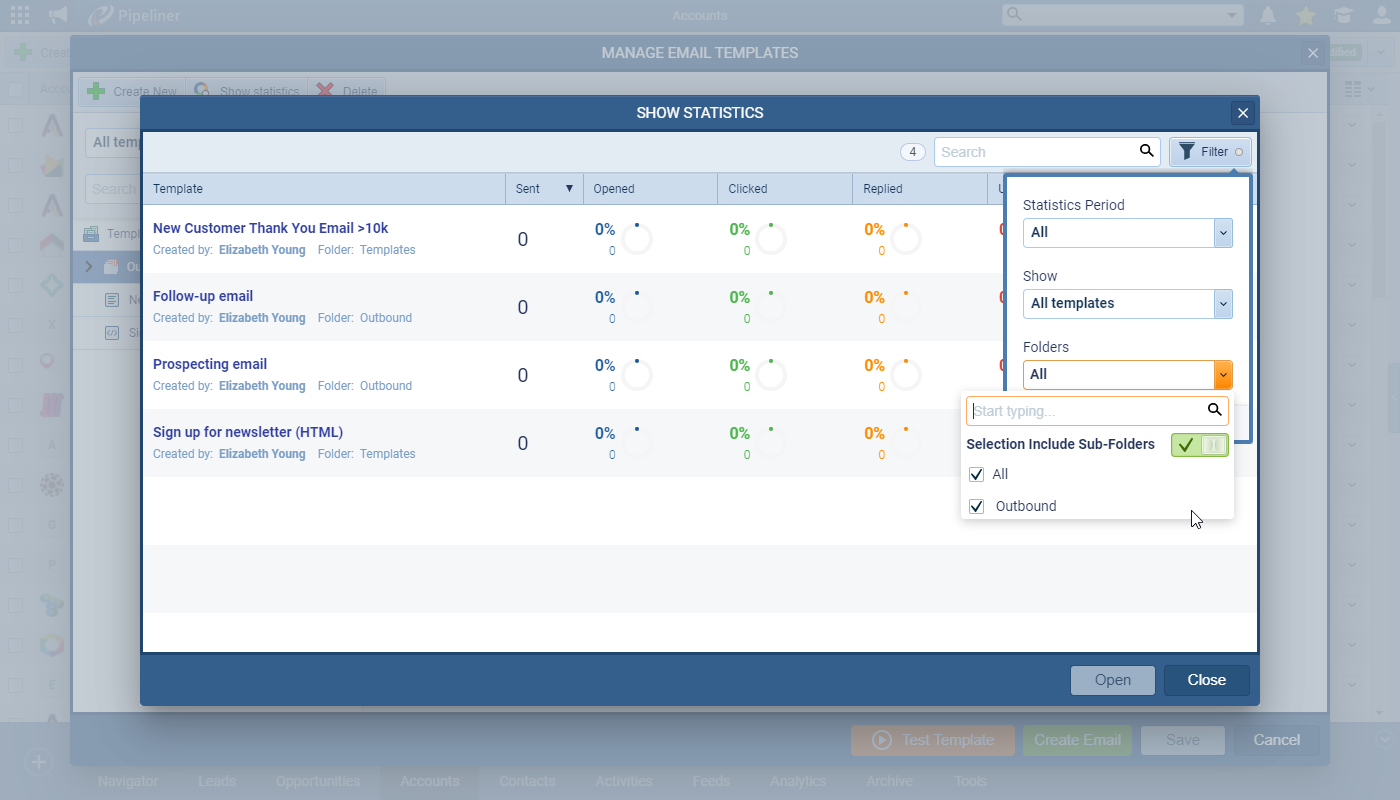Click the Filter funnel icon
This screenshot has width=1400, height=800.
coord(1187,152)
